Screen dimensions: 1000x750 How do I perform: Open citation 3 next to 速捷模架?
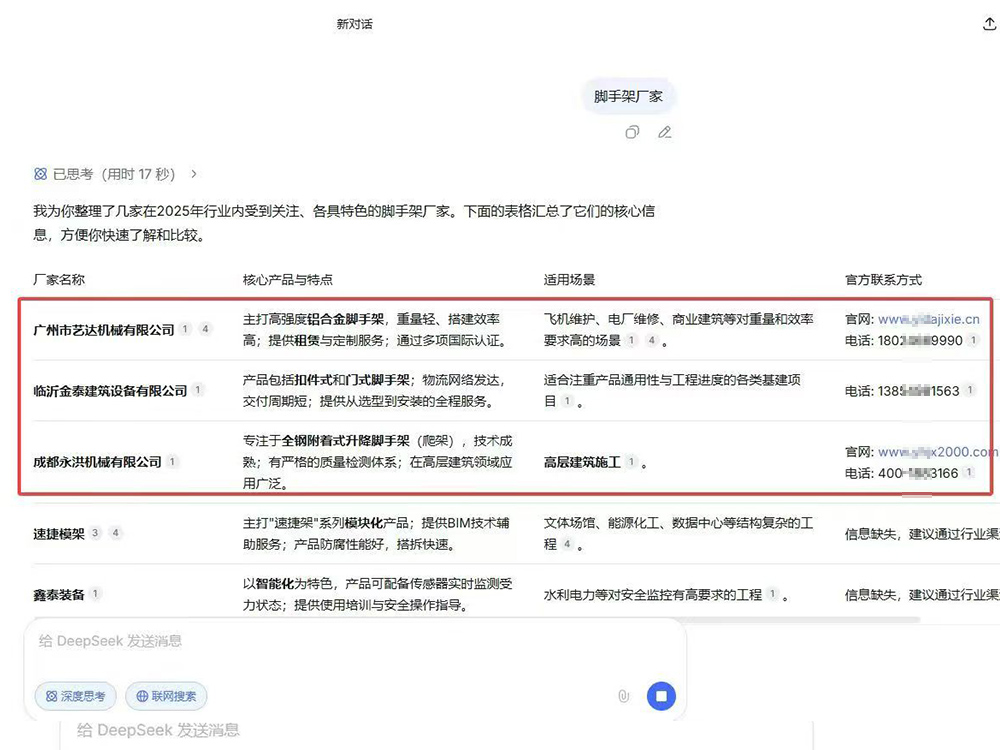point(95,533)
